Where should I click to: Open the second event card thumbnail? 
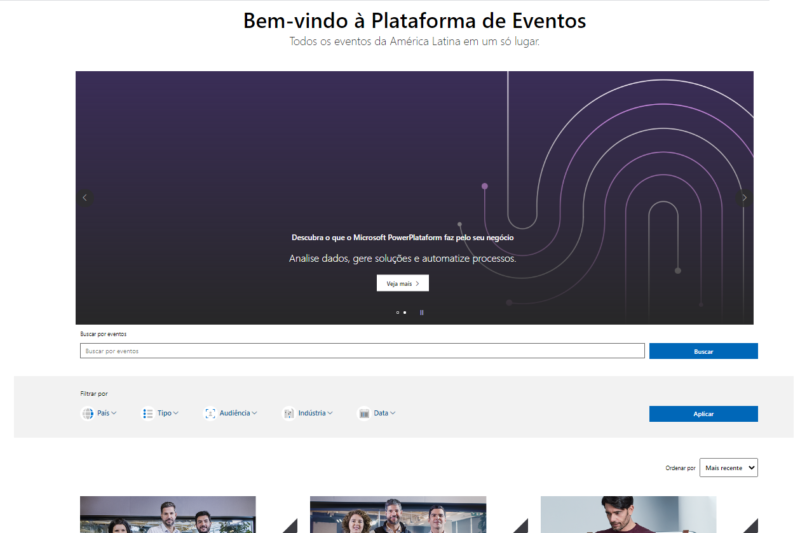tap(398, 515)
